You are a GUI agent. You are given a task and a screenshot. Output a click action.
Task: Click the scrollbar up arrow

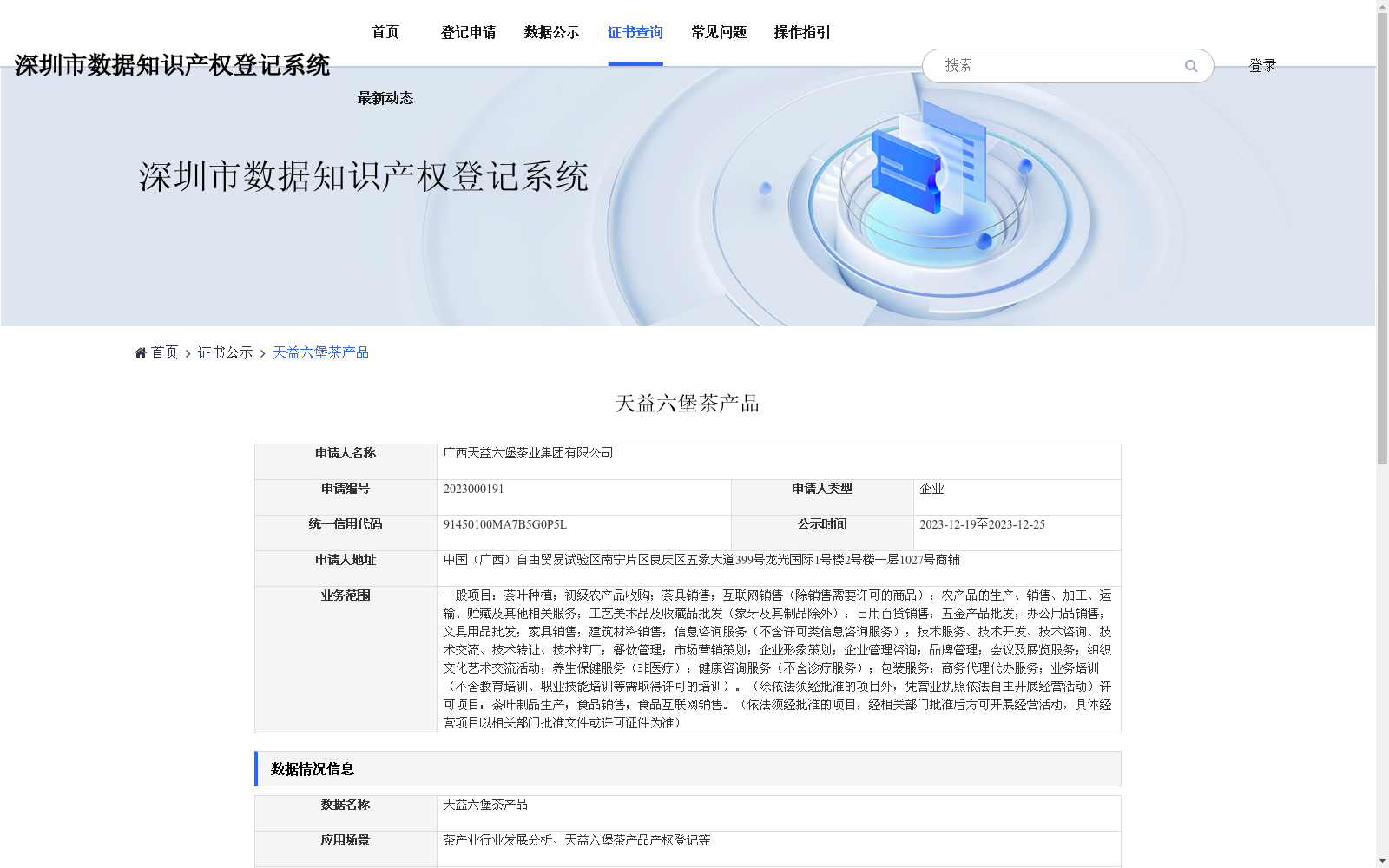[x=1382, y=6]
